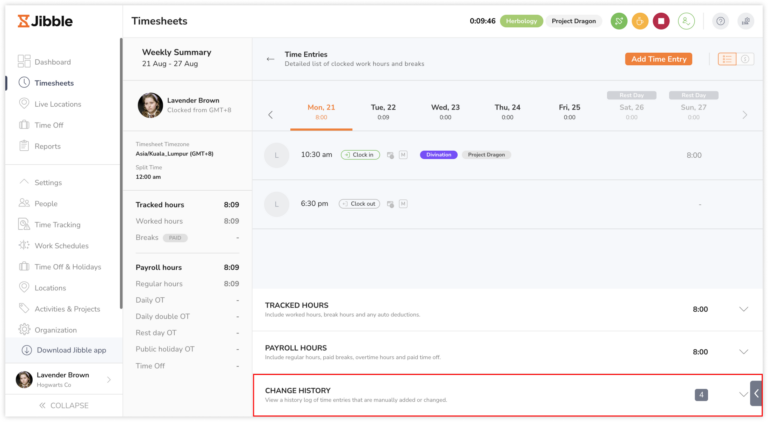This screenshot has height=422, width=768.
Task: Click the Herbology activity tag
Action: [521, 21]
